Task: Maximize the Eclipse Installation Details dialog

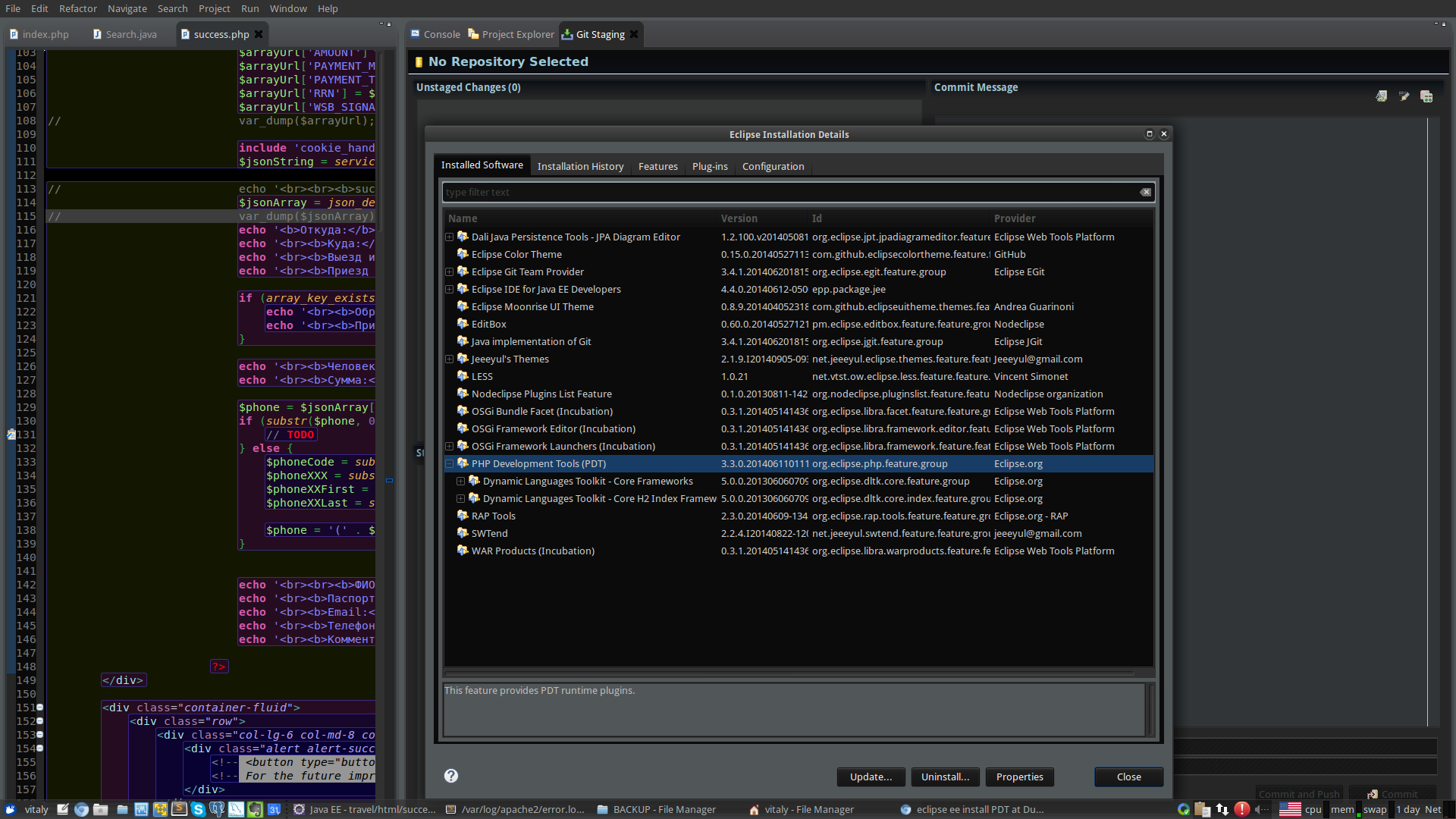Action: click(x=1149, y=134)
